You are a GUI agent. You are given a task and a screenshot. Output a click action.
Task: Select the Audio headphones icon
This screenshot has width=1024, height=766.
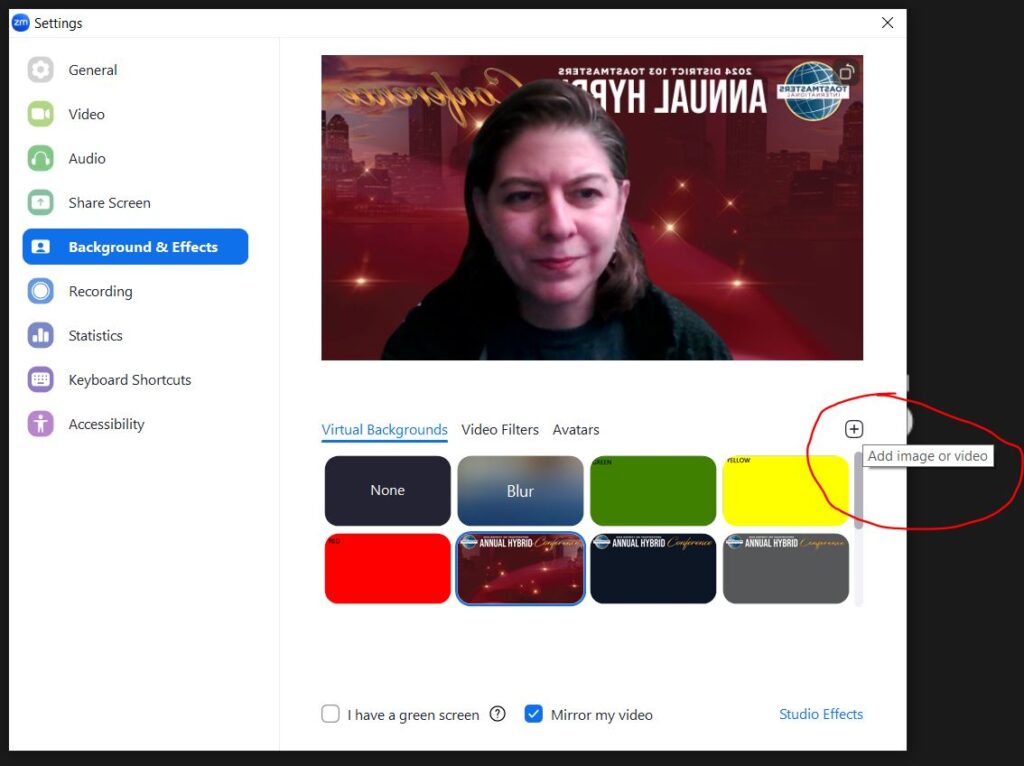(x=41, y=158)
